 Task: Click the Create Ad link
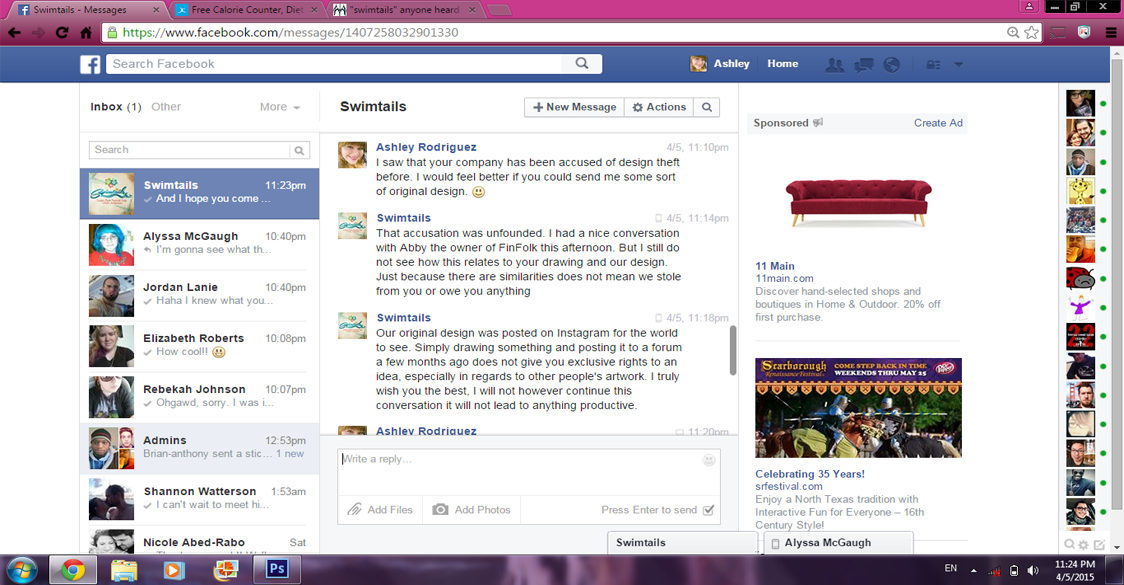click(937, 123)
